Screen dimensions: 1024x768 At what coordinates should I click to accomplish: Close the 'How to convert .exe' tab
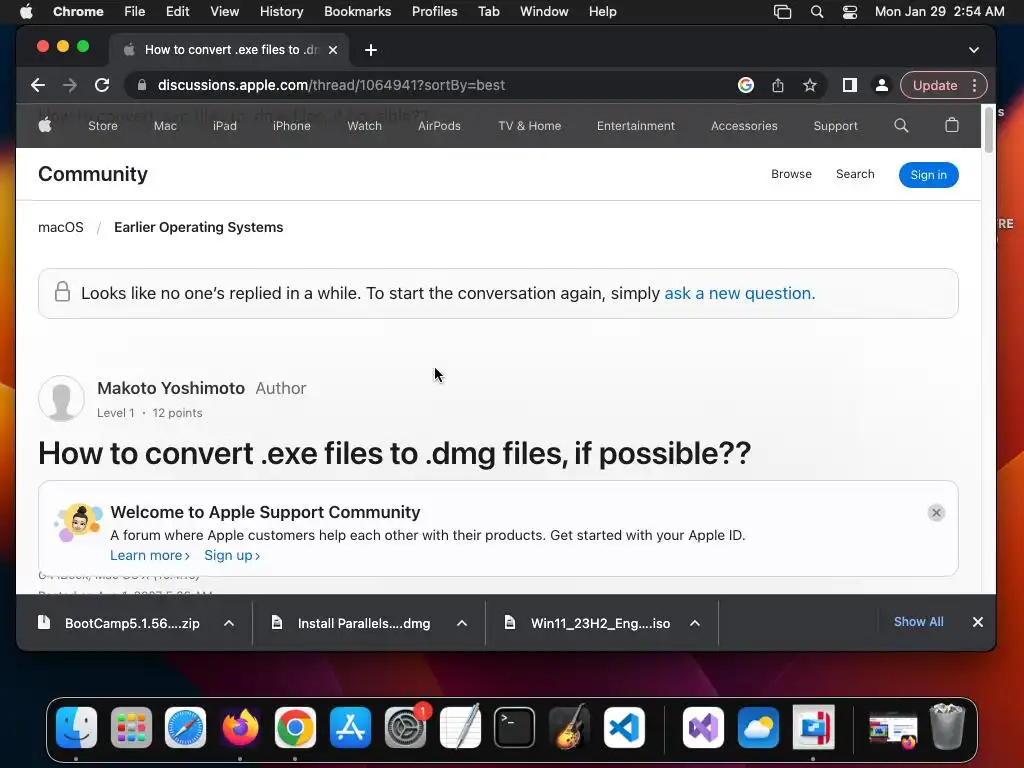pos(333,50)
